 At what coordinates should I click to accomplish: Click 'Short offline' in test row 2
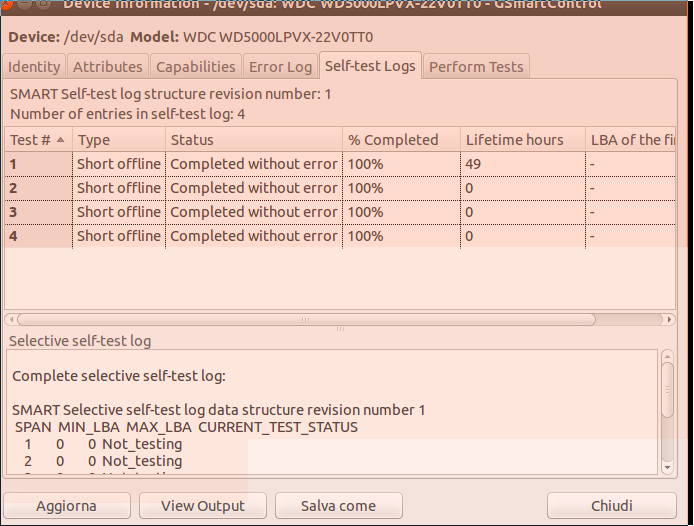pos(119,188)
